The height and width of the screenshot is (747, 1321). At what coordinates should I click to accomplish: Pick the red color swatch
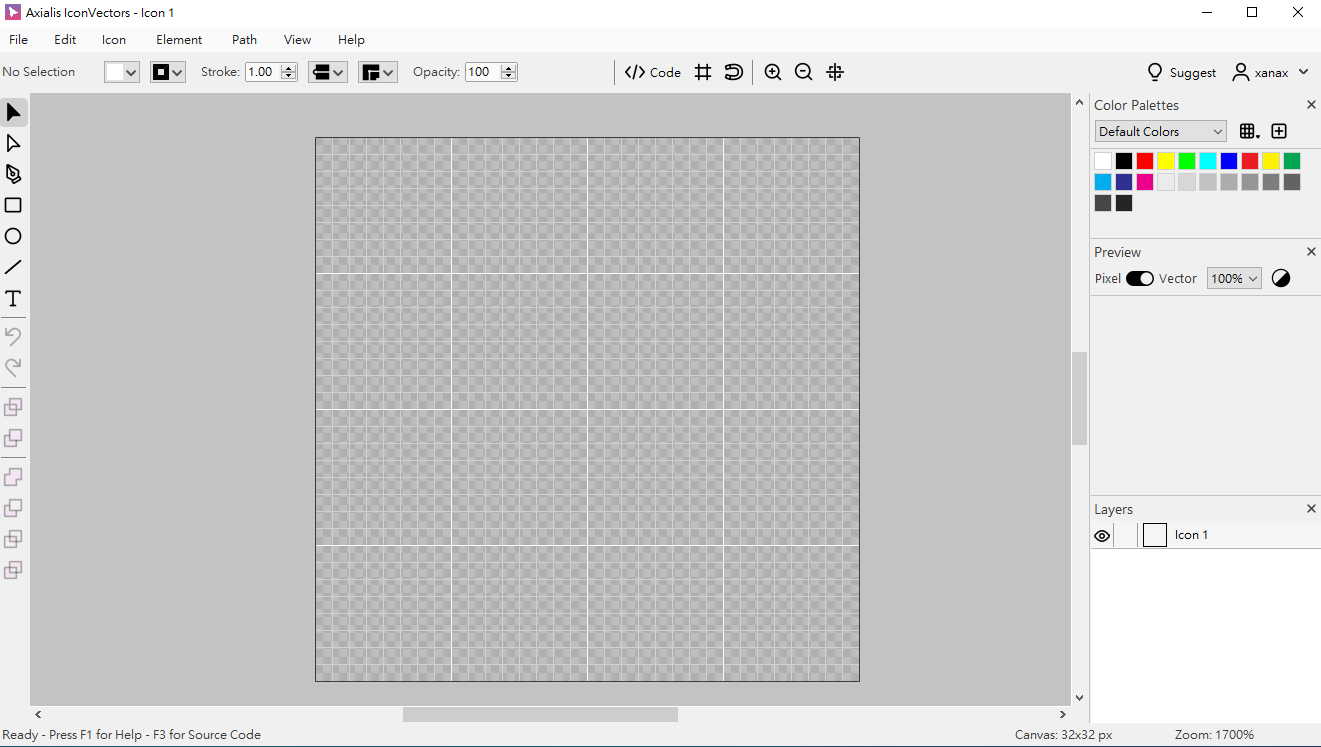coord(1145,161)
